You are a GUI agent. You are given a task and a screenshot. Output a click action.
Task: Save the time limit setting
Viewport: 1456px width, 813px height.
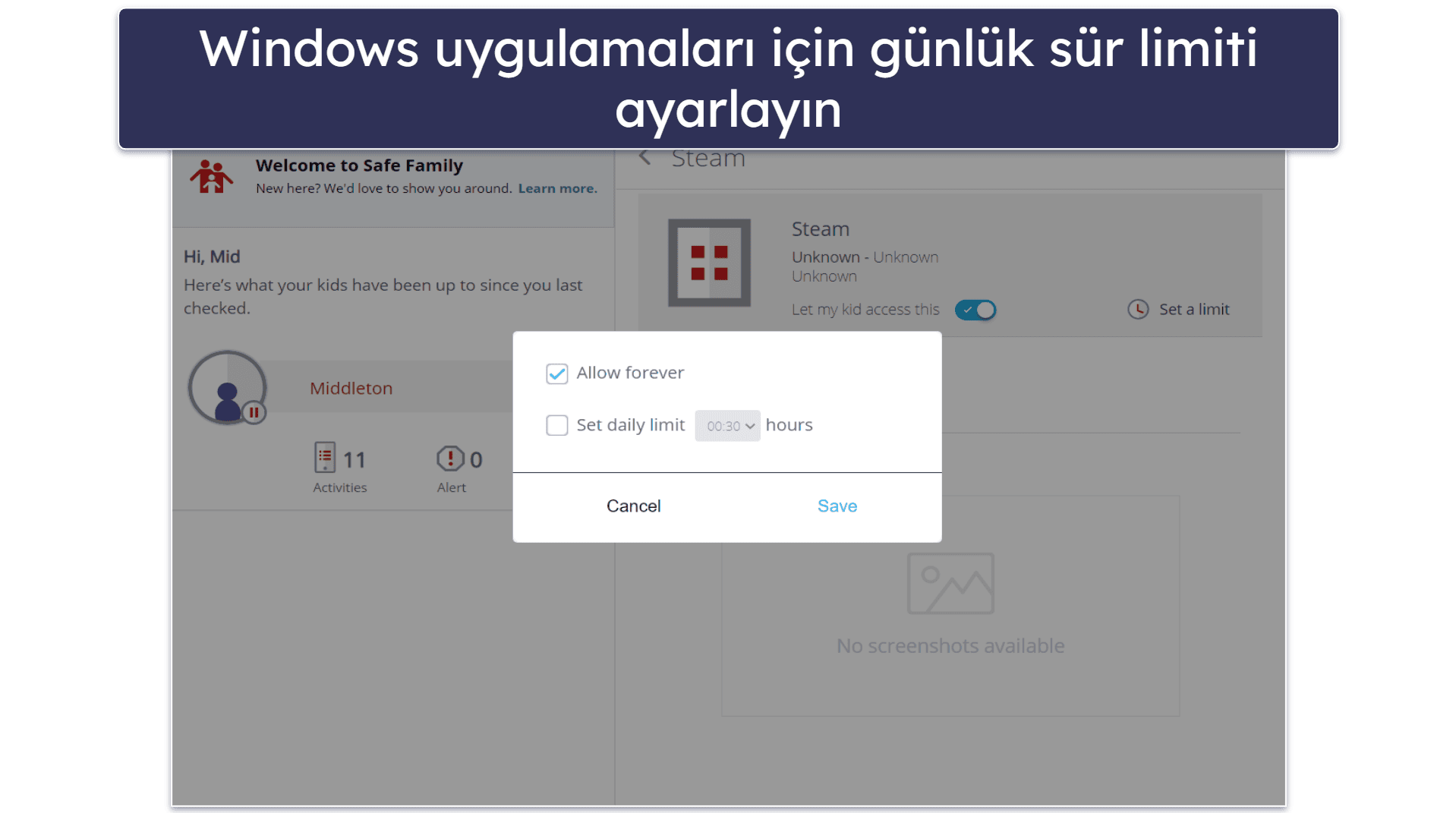[837, 506]
